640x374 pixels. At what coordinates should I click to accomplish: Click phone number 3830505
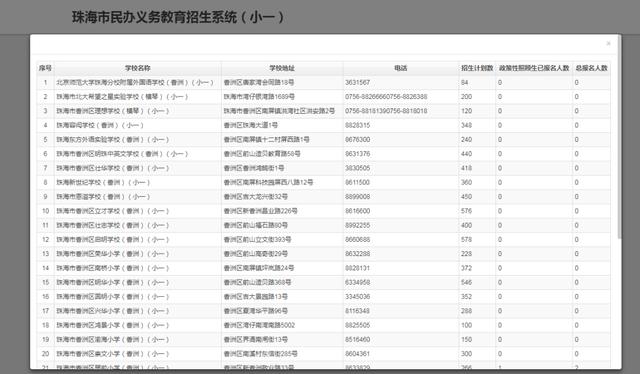click(x=358, y=168)
